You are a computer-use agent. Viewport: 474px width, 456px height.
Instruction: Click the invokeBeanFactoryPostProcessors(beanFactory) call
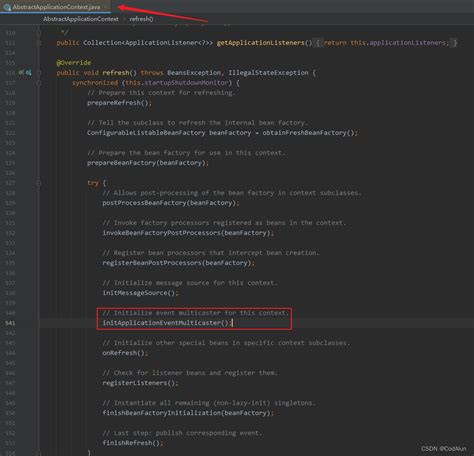pyautogui.click(x=186, y=233)
